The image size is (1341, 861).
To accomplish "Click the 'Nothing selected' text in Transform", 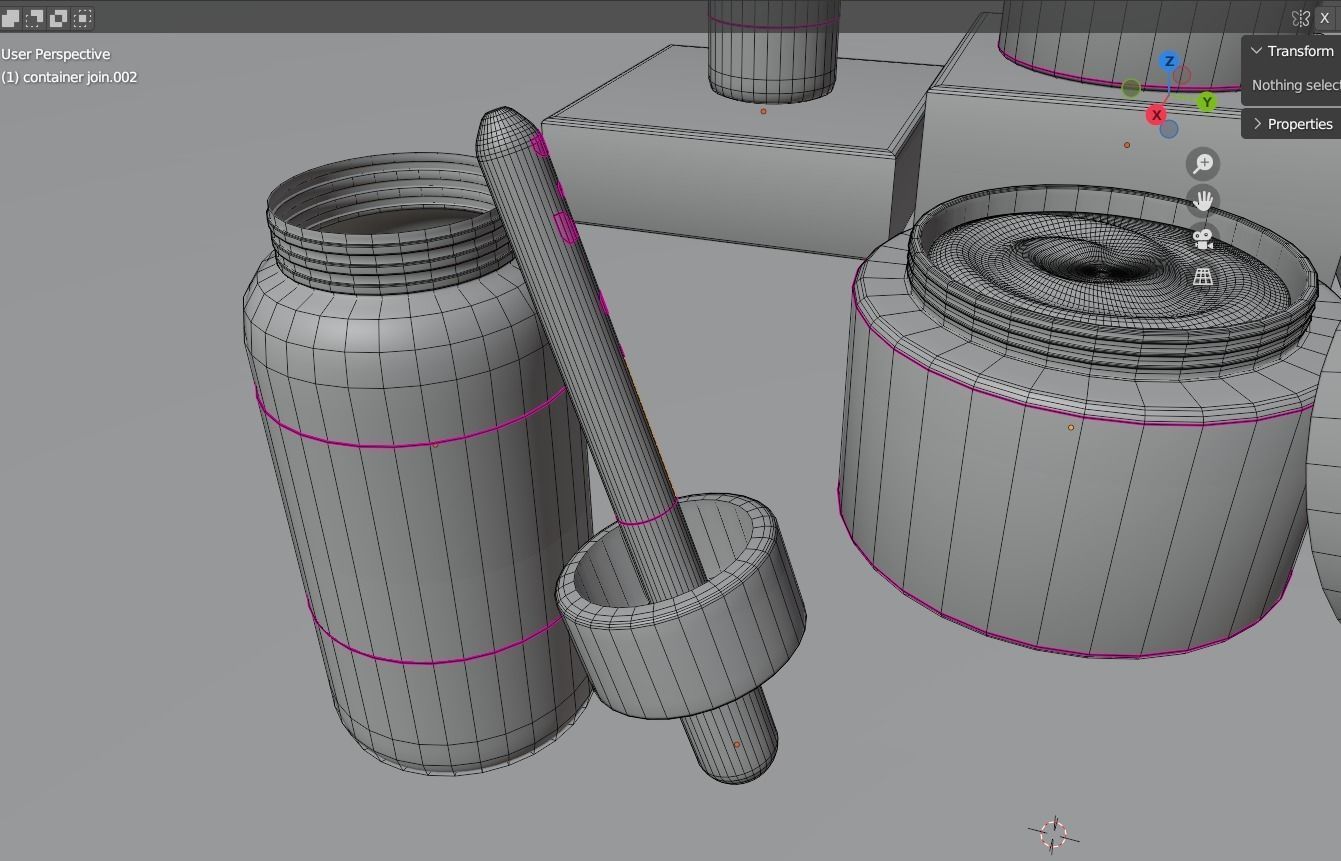I will pyautogui.click(x=1296, y=85).
